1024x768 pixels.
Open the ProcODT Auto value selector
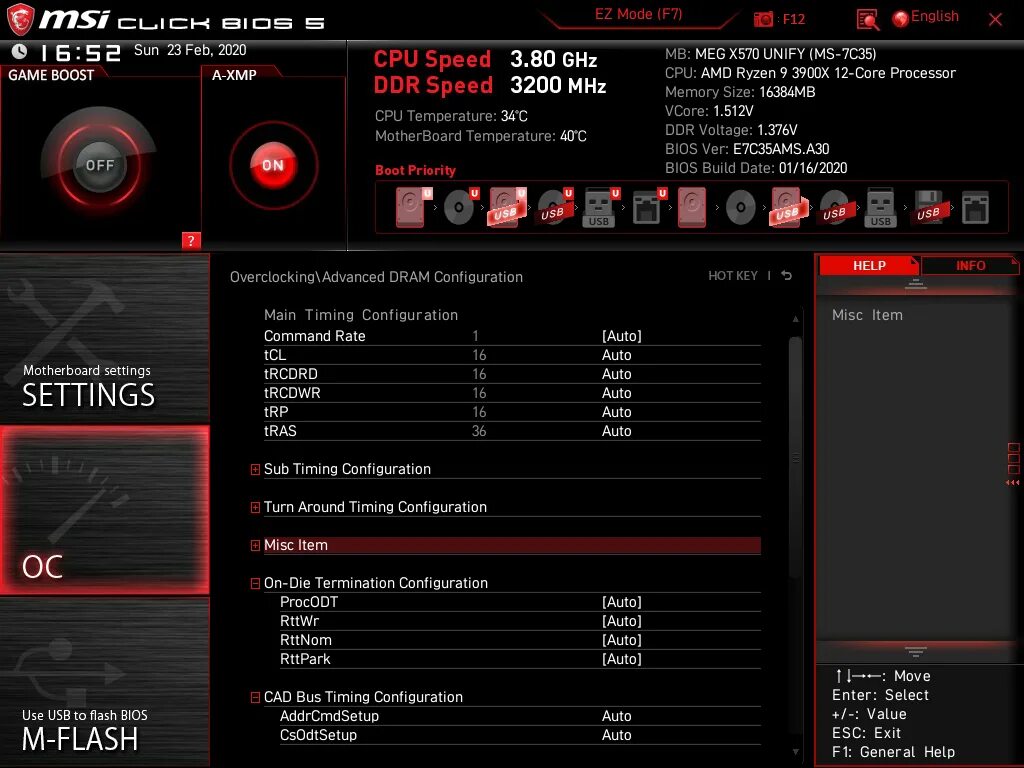pyautogui.click(x=622, y=602)
